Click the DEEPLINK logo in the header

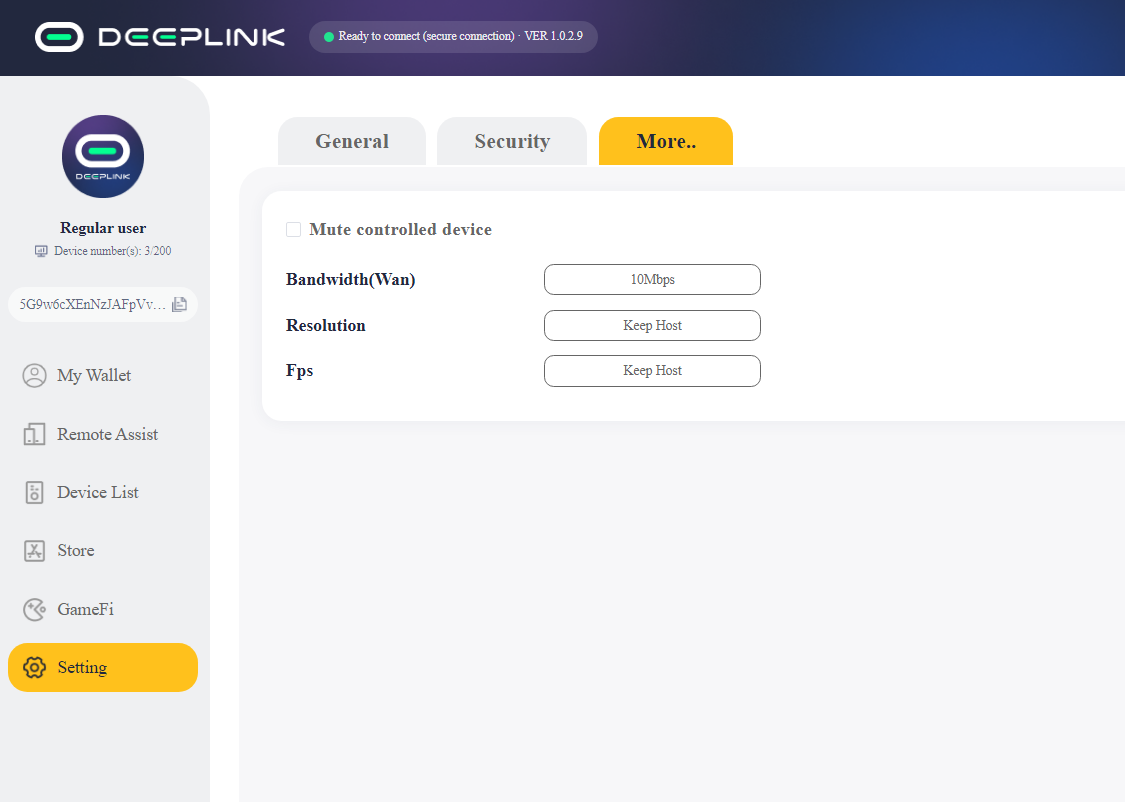tap(160, 37)
